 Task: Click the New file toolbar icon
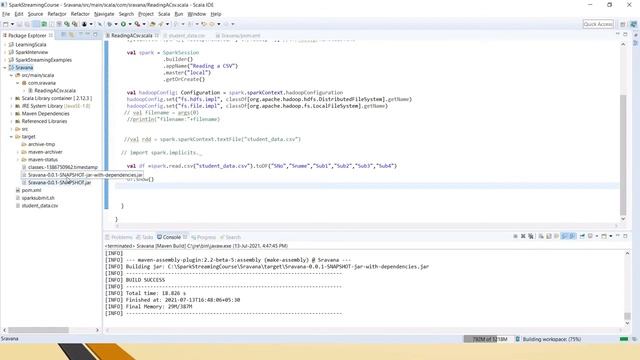tap(5, 24)
